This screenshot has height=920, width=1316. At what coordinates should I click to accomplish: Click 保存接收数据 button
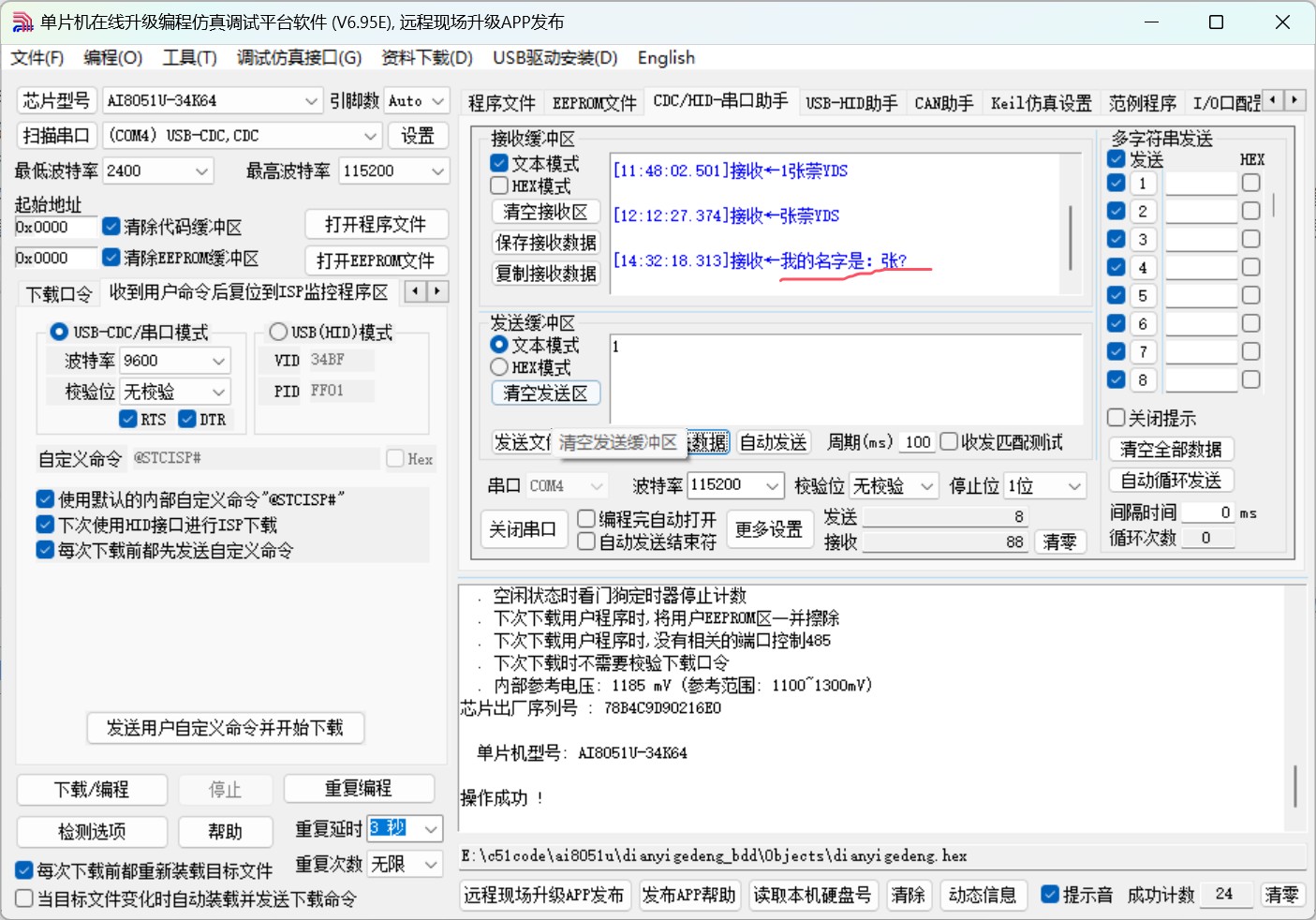(x=546, y=243)
